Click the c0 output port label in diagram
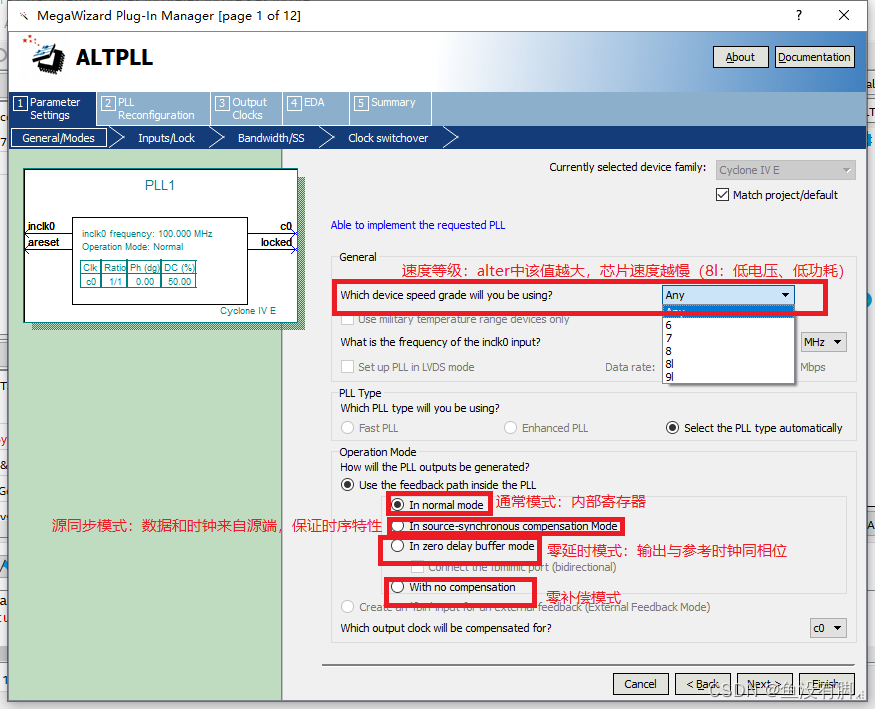 pos(286,226)
